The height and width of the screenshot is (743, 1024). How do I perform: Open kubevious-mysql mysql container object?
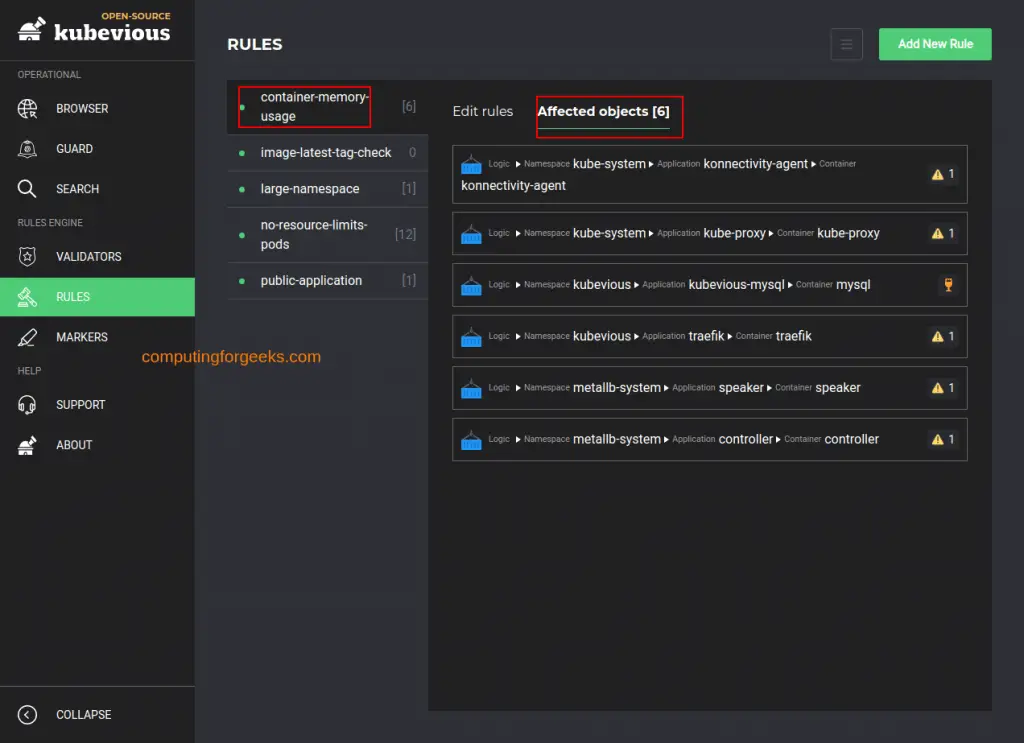point(709,285)
